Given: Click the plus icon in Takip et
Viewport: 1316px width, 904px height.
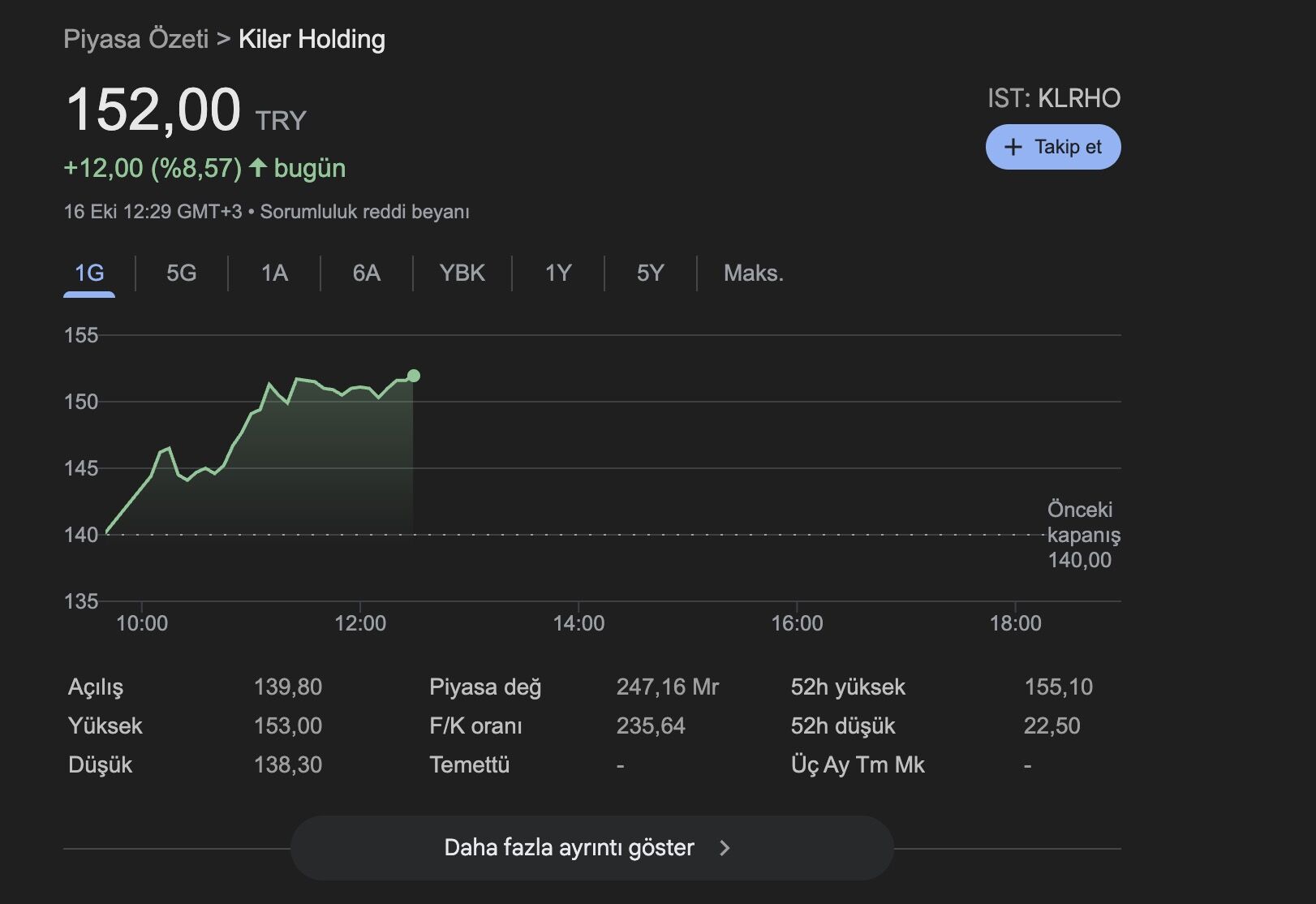Looking at the screenshot, I should [x=1013, y=147].
